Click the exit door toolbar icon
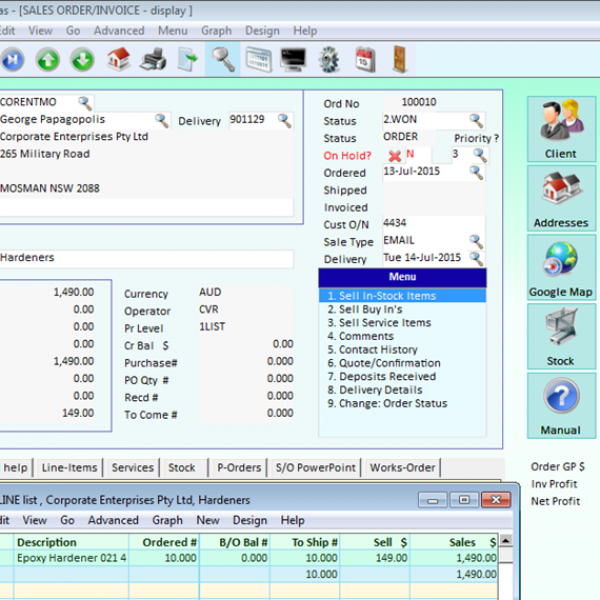 (x=400, y=60)
